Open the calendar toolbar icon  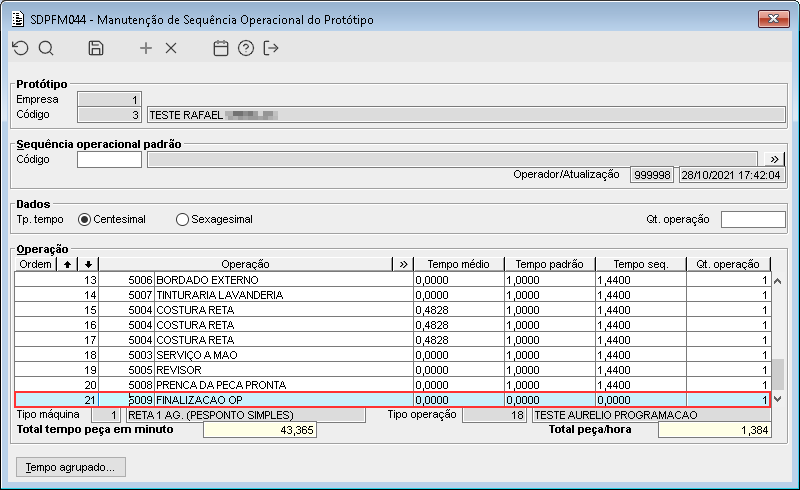[220, 48]
